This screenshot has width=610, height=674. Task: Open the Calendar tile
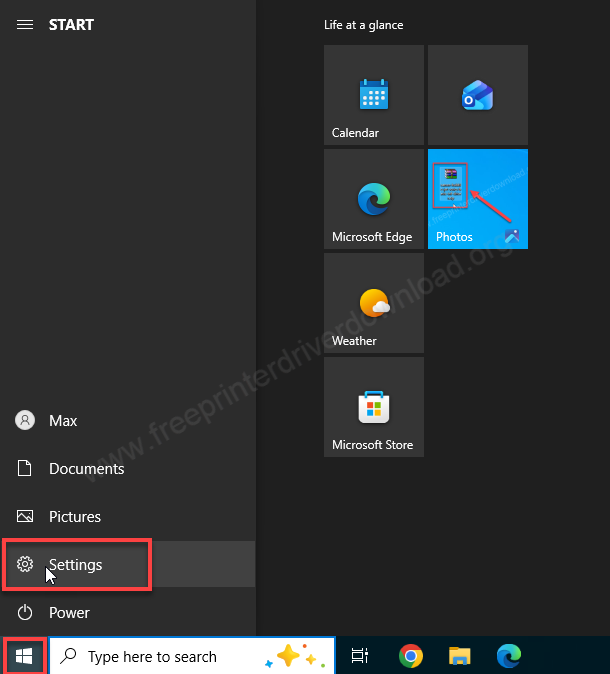point(374,95)
